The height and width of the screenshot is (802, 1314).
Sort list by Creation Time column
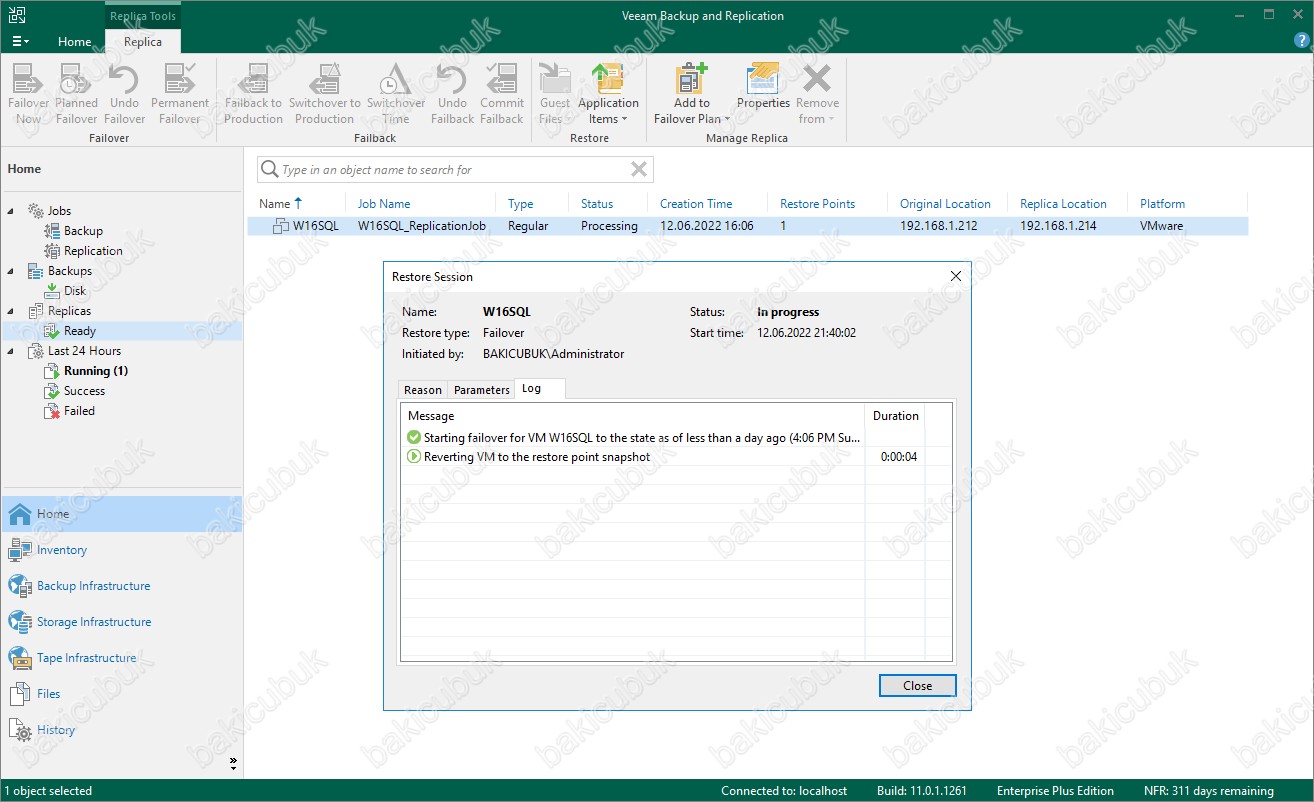696,203
